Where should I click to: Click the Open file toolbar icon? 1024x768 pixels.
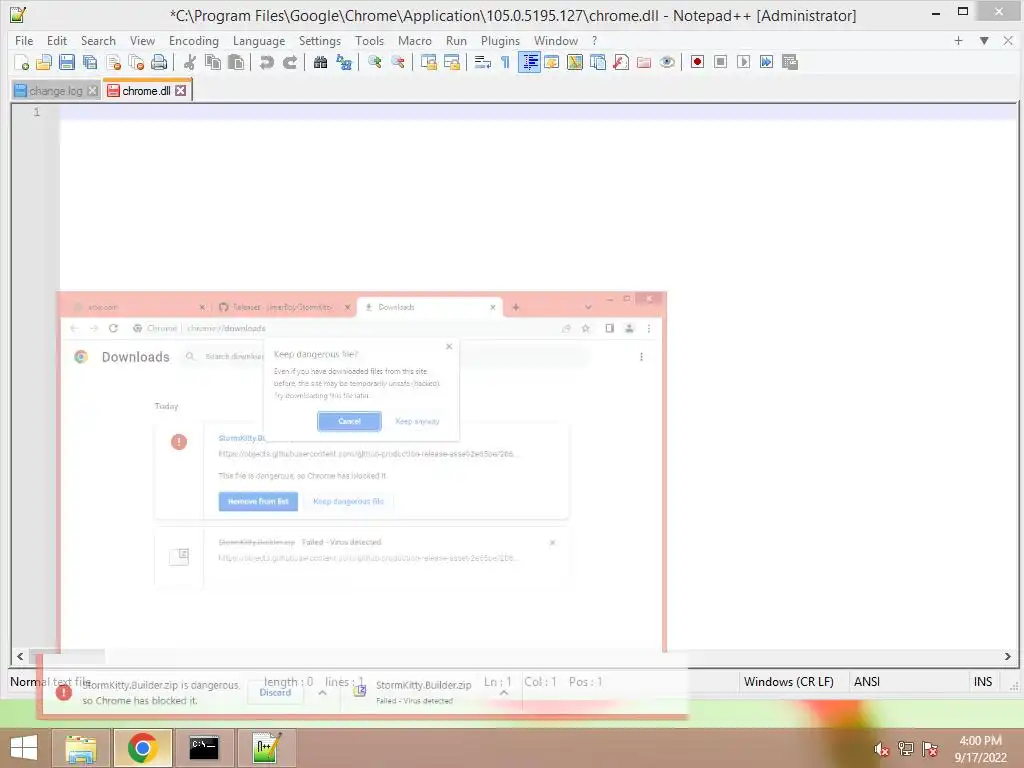click(x=44, y=62)
